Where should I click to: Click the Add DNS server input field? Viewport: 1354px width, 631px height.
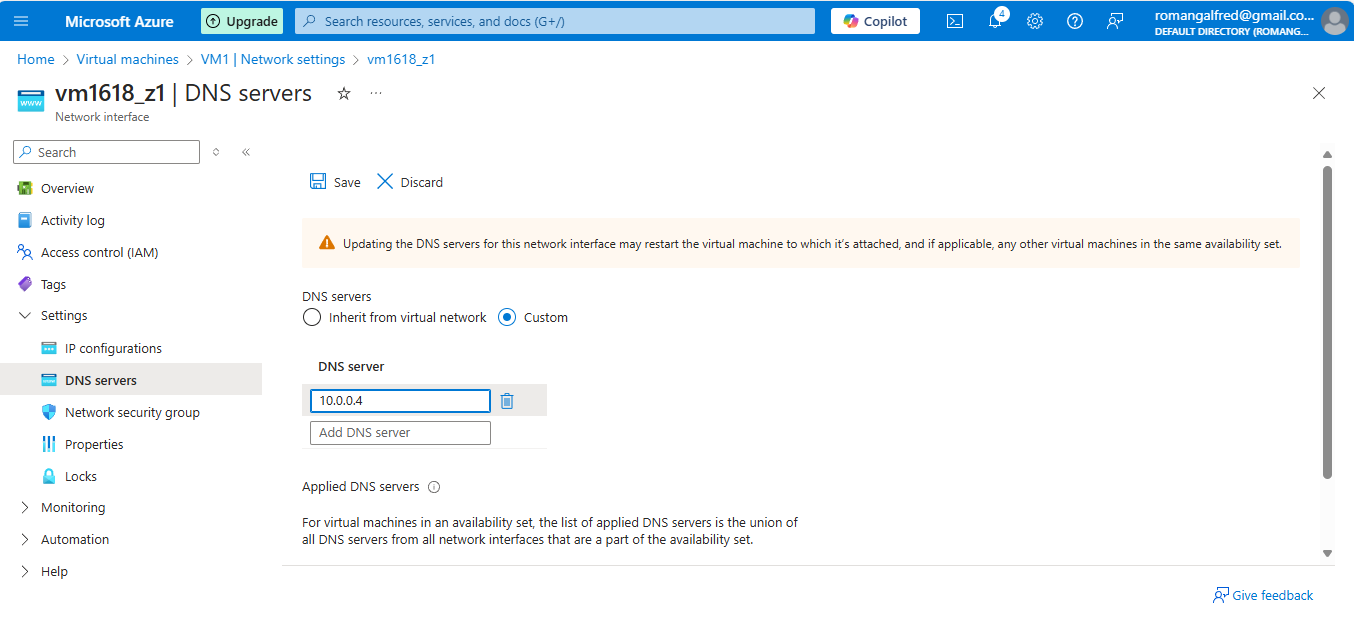pyautogui.click(x=400, y=432)
